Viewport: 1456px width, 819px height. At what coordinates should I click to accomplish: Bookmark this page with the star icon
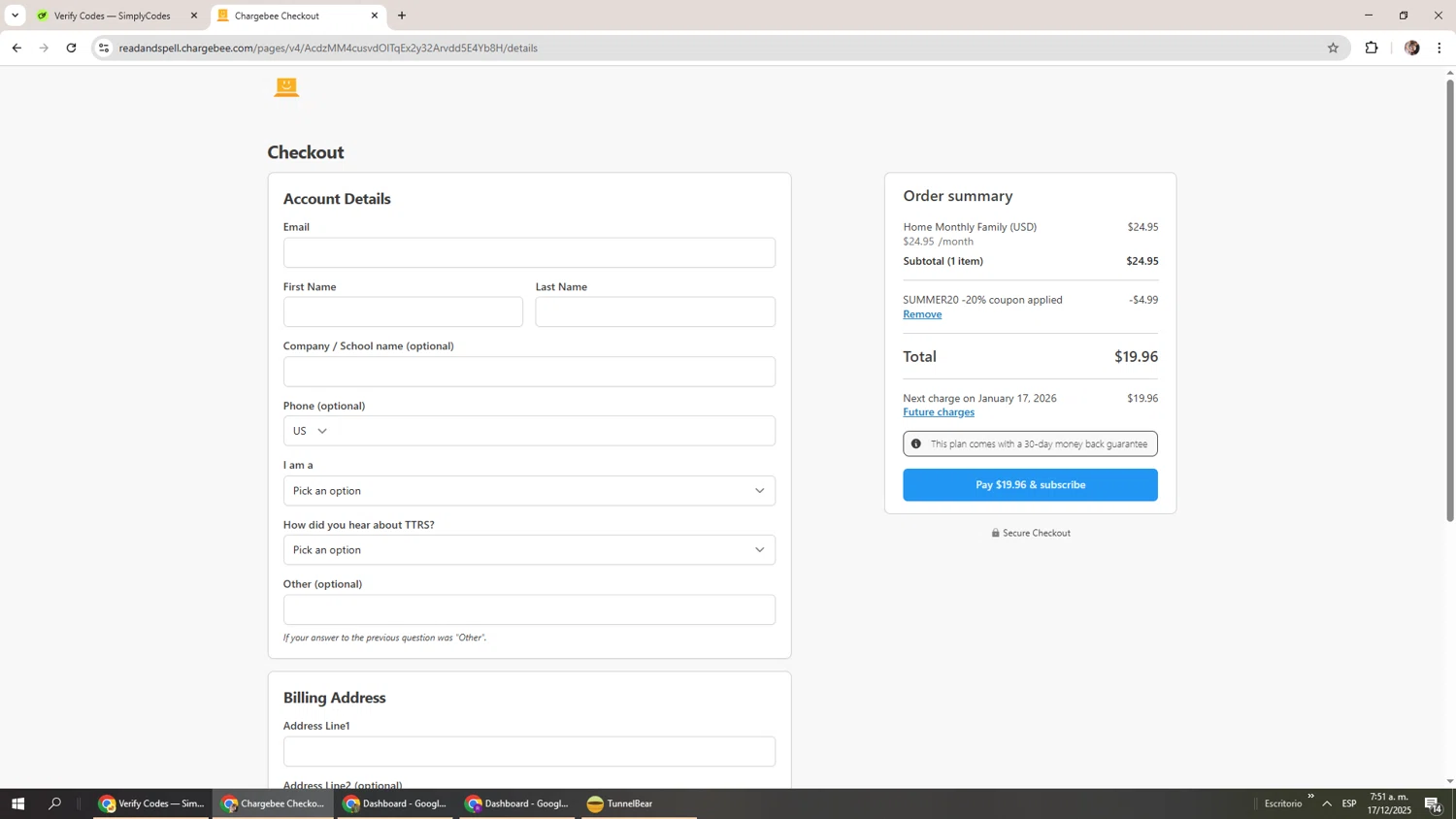coord(1333,48)
